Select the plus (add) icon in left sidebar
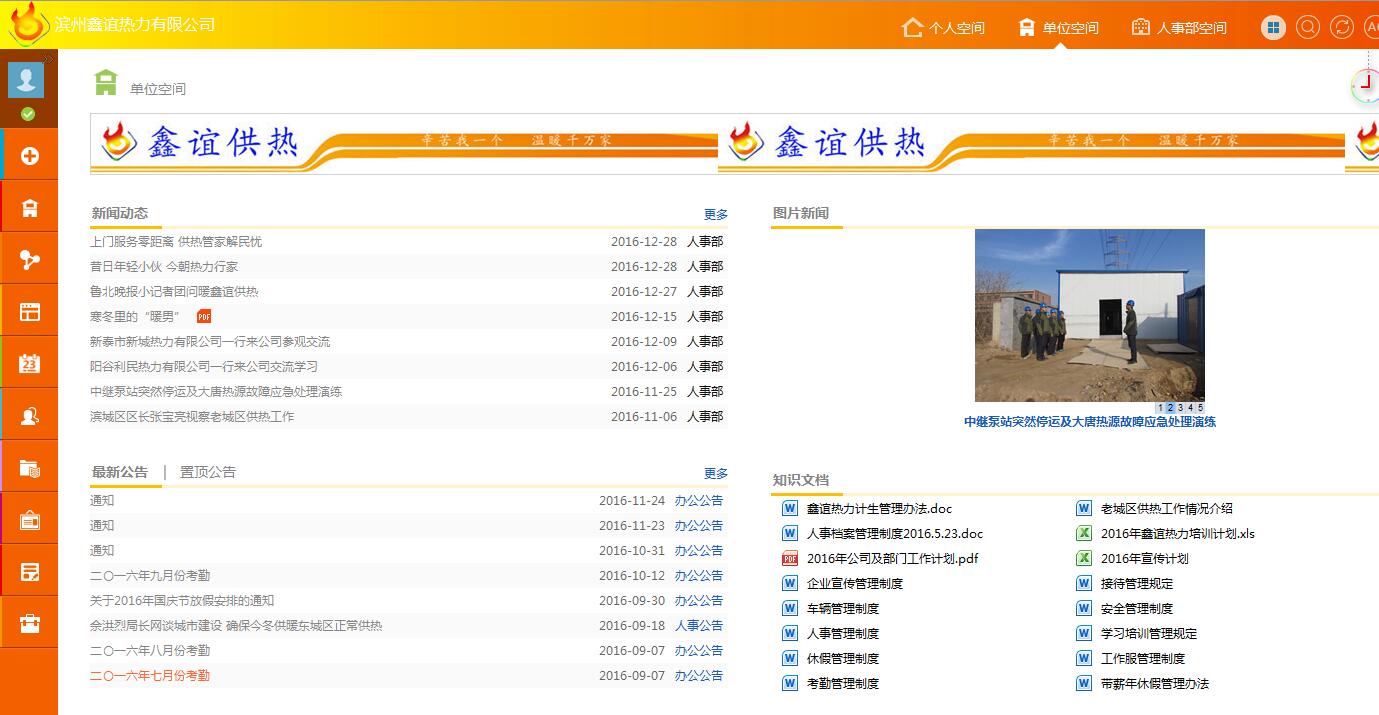This screenshot has height=715, width=1379. tap(27, 155)
